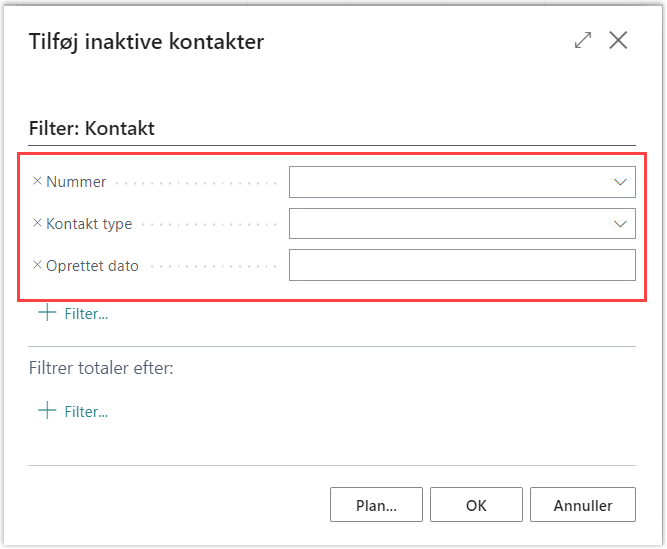
Task: Click the Filtrer totaler efter heading
Action: [101, 368]
